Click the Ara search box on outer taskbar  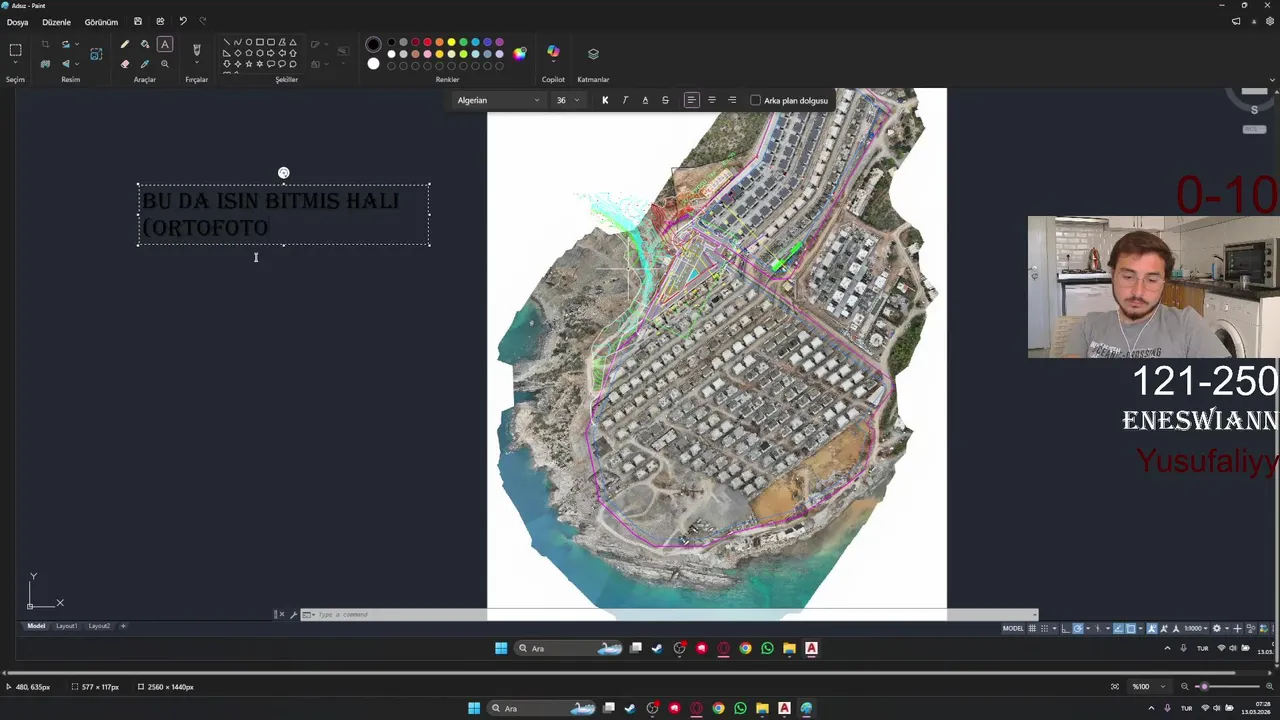tap(540, 708)
